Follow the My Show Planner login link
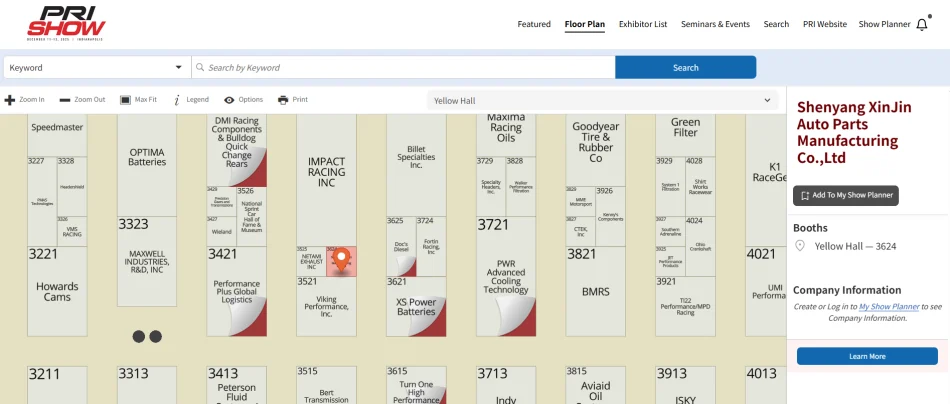Viewport: 950px width, 404px height. pos(889,307)
